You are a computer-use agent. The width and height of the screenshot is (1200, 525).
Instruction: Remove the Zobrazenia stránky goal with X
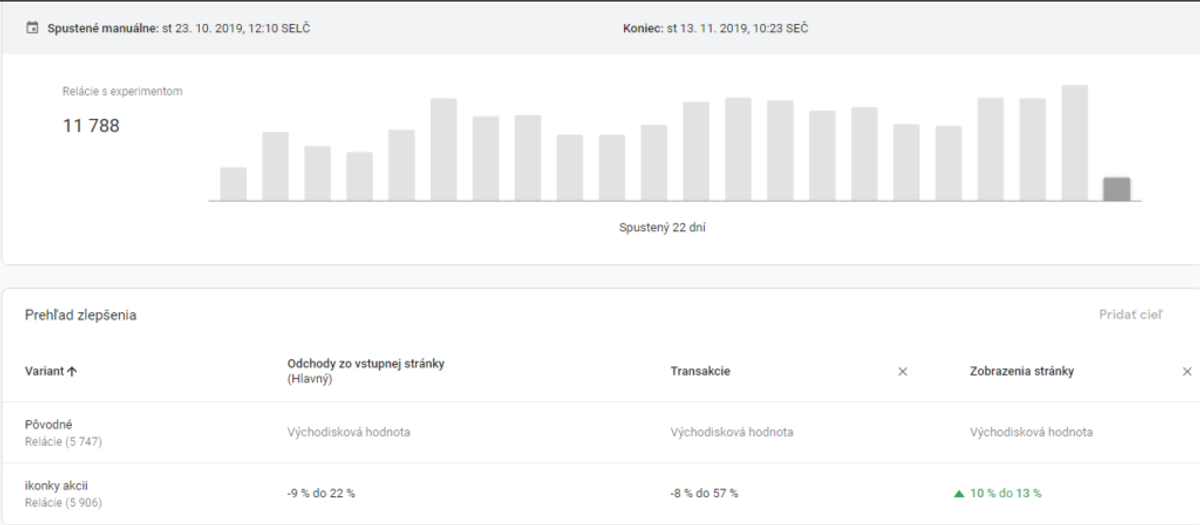[1187, 371]
